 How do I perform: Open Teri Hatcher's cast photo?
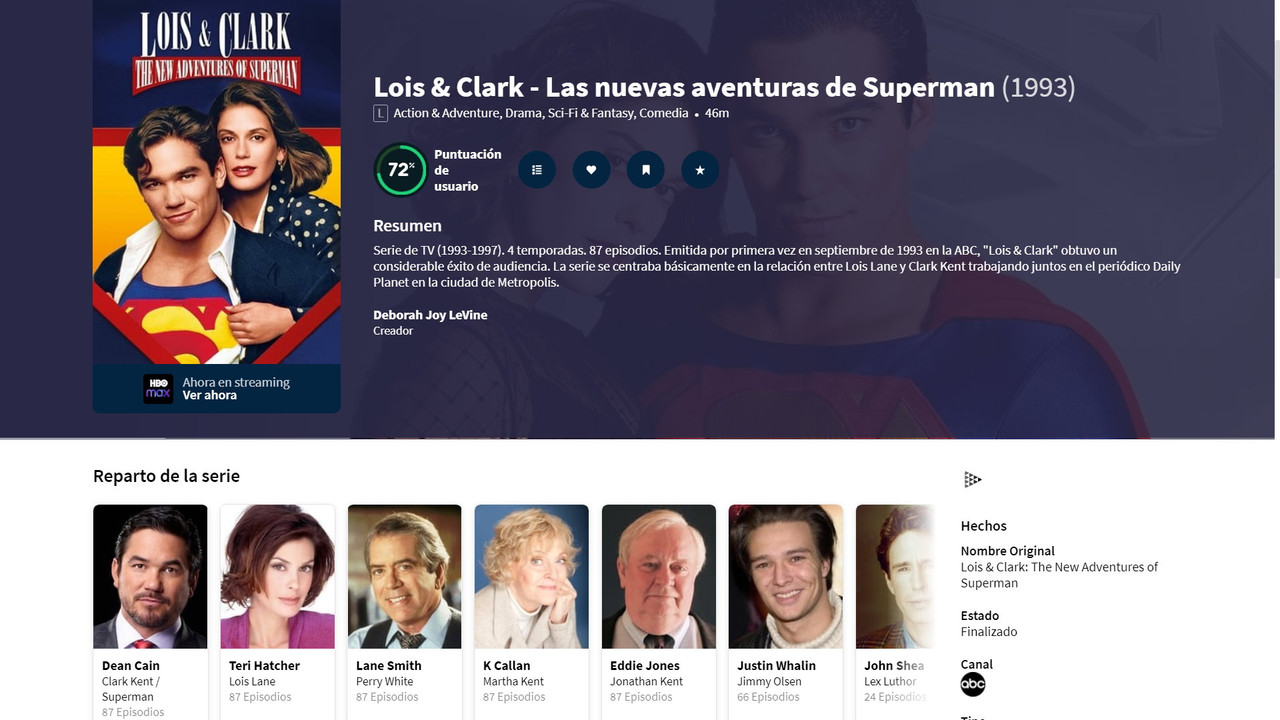point(277,577)
